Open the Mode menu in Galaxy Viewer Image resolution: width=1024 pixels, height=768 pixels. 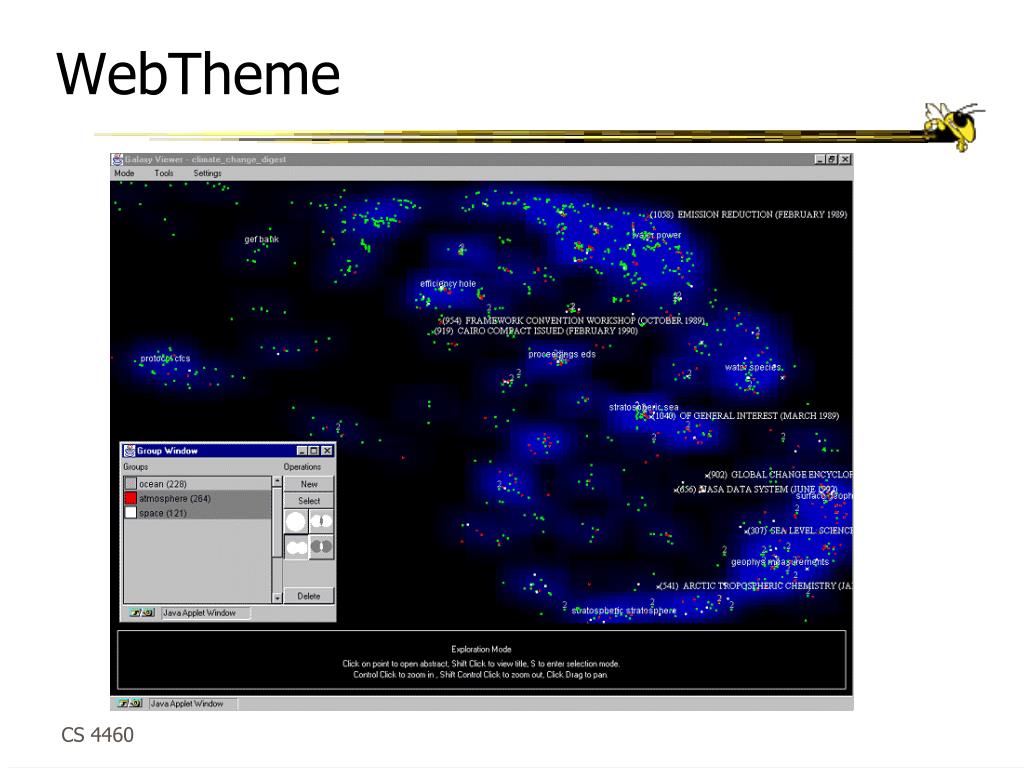pyautogui.click(x=124, y=173)
